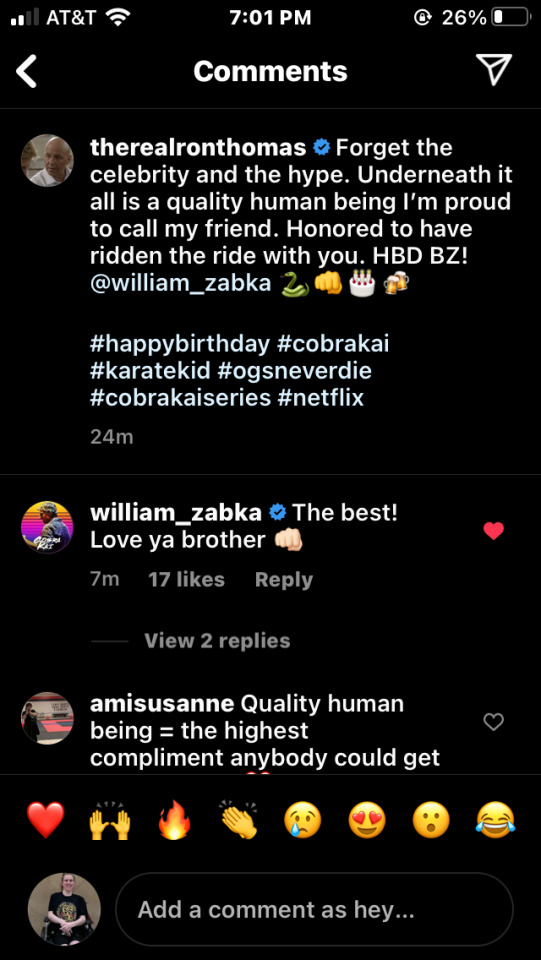Insert the surprised face emoji
Screen dimensions: 541x960
pos(431,820)
